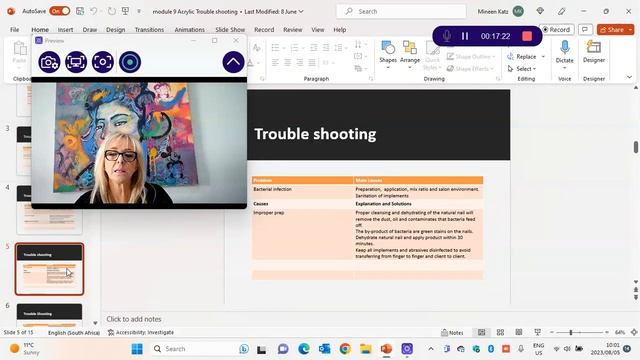Mute the recorder microphone icon
The height and width of the screenshot is (360, 640).
[447, 36]
